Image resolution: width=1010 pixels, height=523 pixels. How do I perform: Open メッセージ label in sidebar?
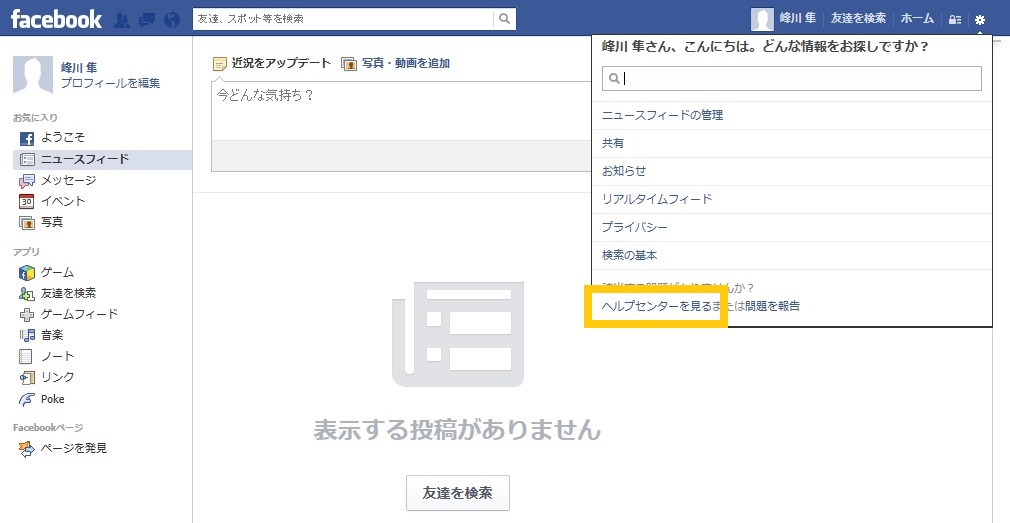point(68,180)
